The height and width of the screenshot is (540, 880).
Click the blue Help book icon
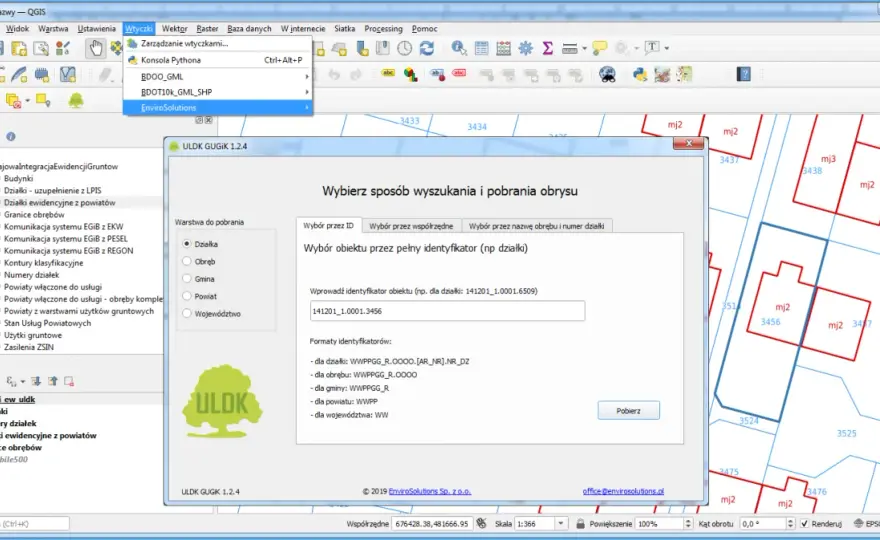coord(744,74)
